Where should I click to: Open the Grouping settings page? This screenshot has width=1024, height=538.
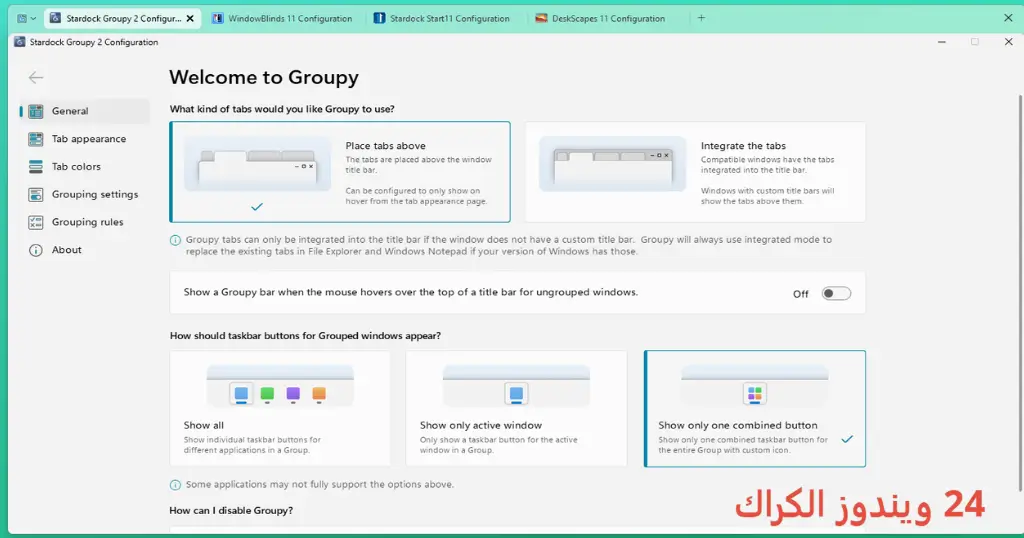pyautogui.click(x=85, y=194)
